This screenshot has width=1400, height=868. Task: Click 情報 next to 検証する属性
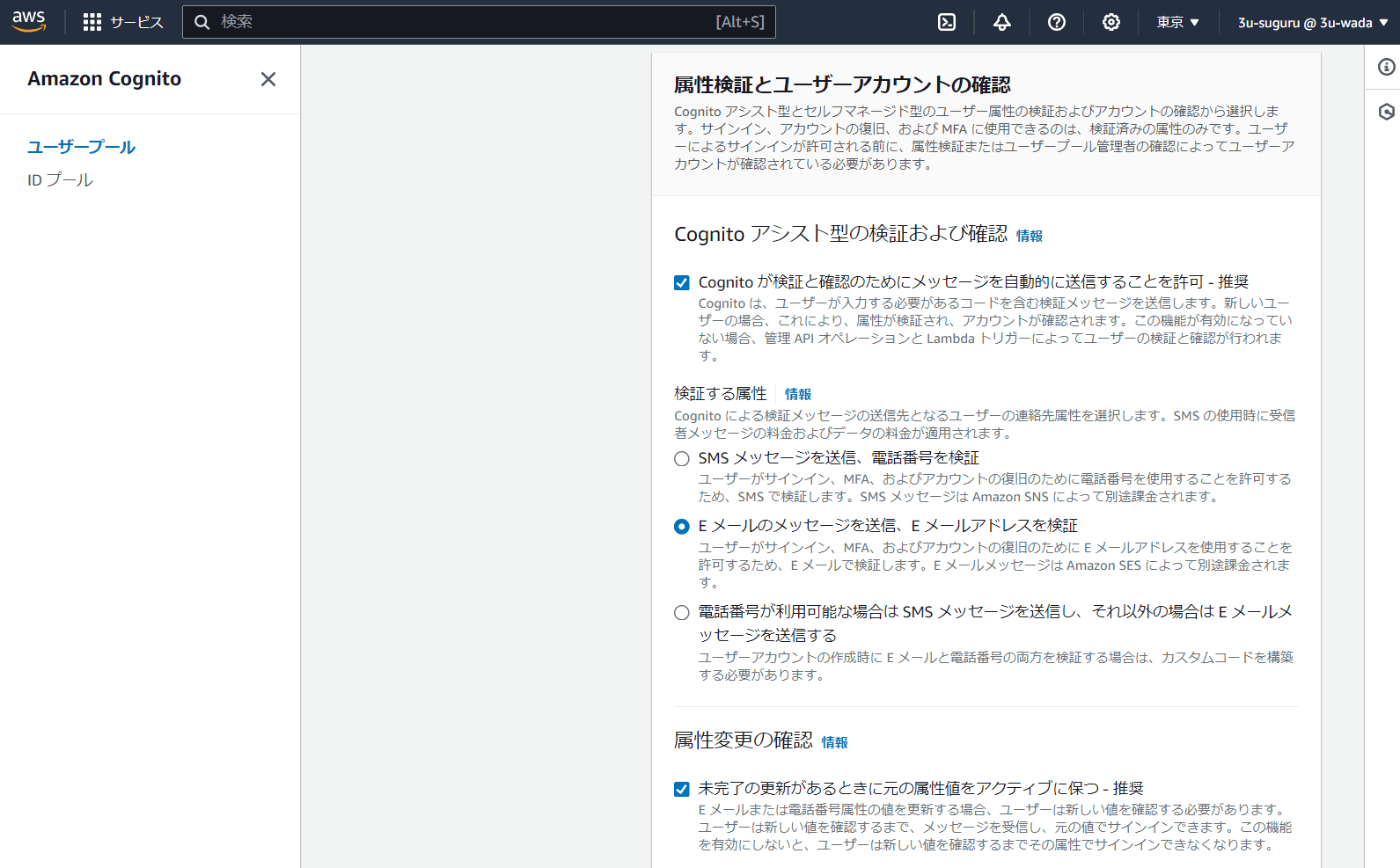click(x=798, y=394)
